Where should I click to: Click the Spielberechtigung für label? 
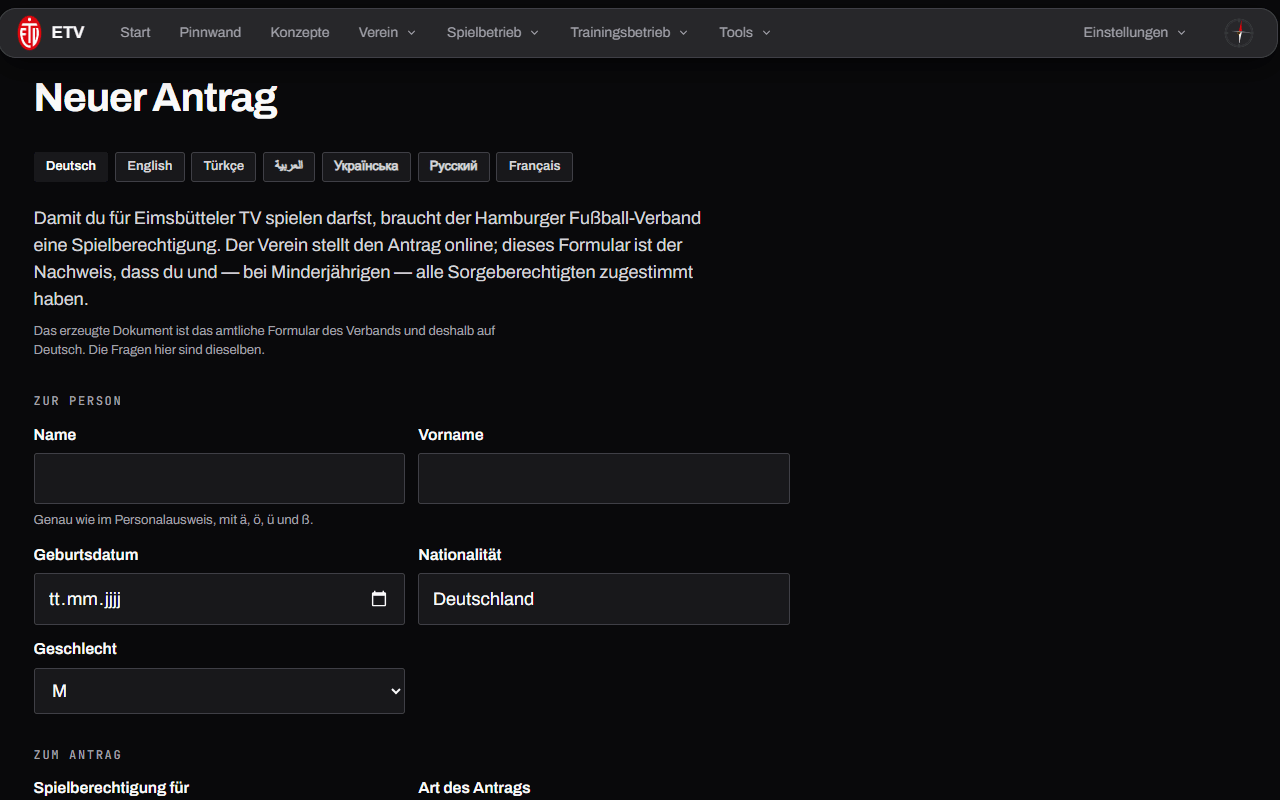111,788
